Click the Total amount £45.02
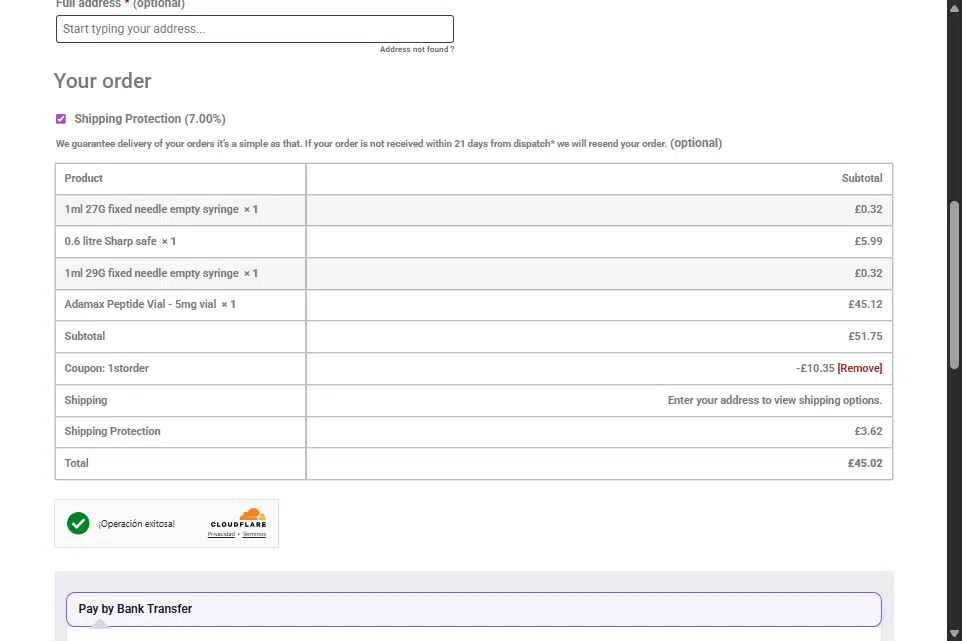 coord(865,463)
